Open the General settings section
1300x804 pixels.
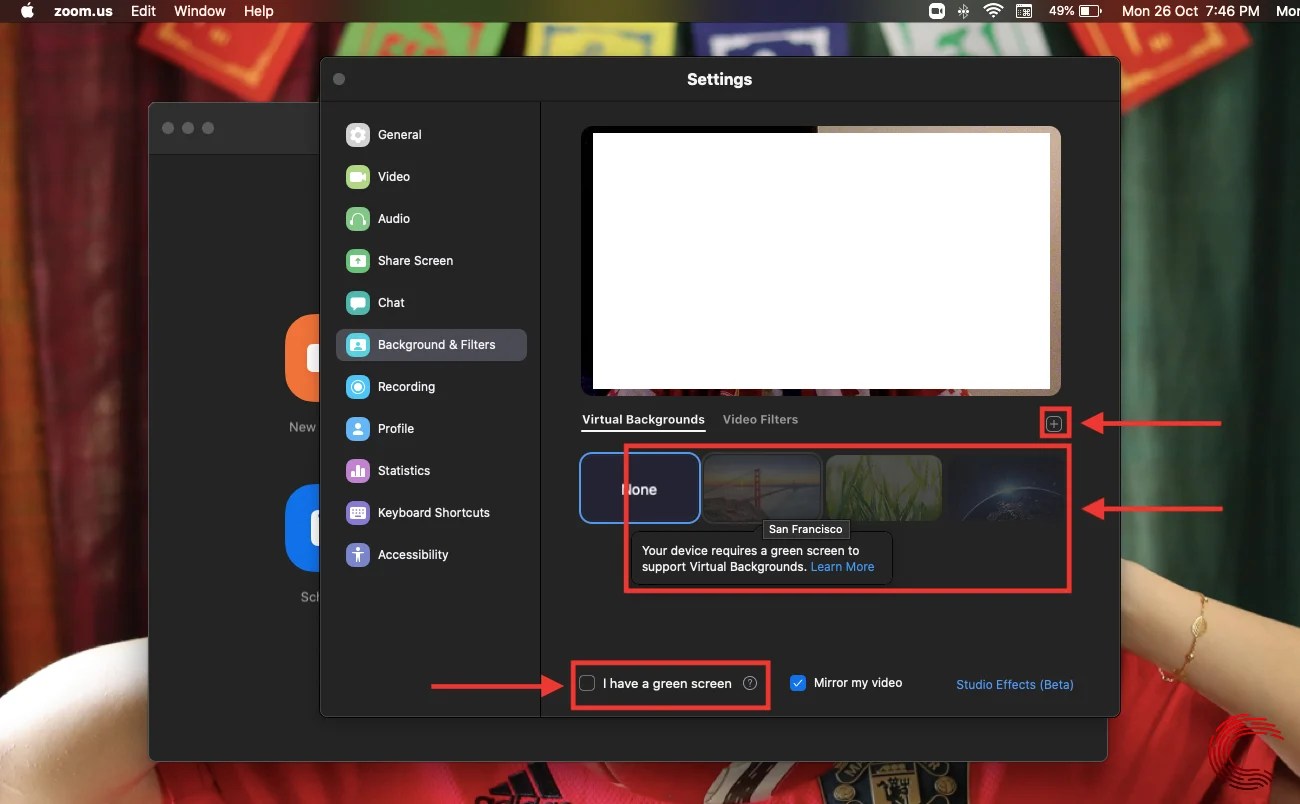(431, 135)
